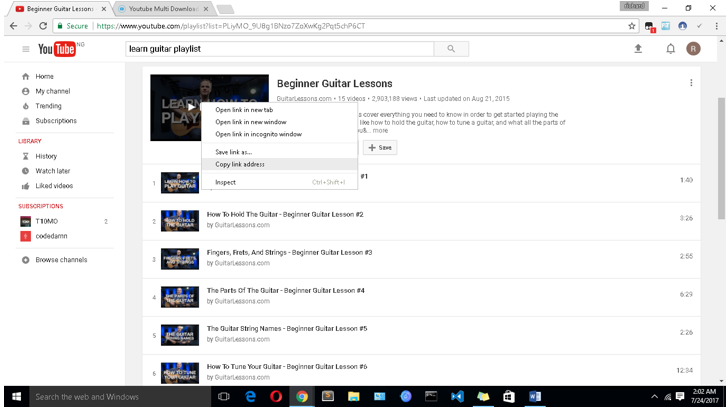Select the Beginner Guitar Lessons tab
Screen dimensions: 728x409
click(x=60, y=9)
